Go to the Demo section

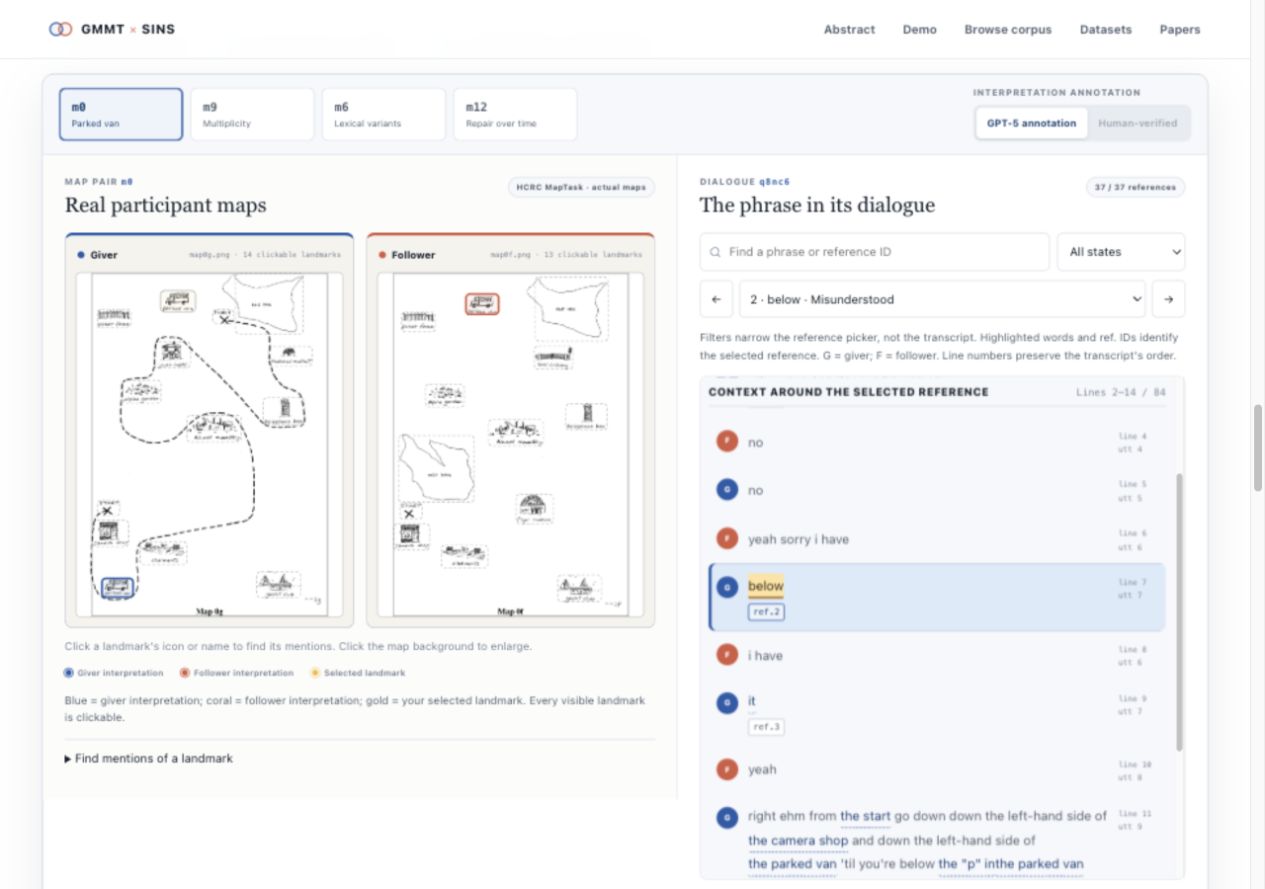pyautogui.click(x=920, y=29)
